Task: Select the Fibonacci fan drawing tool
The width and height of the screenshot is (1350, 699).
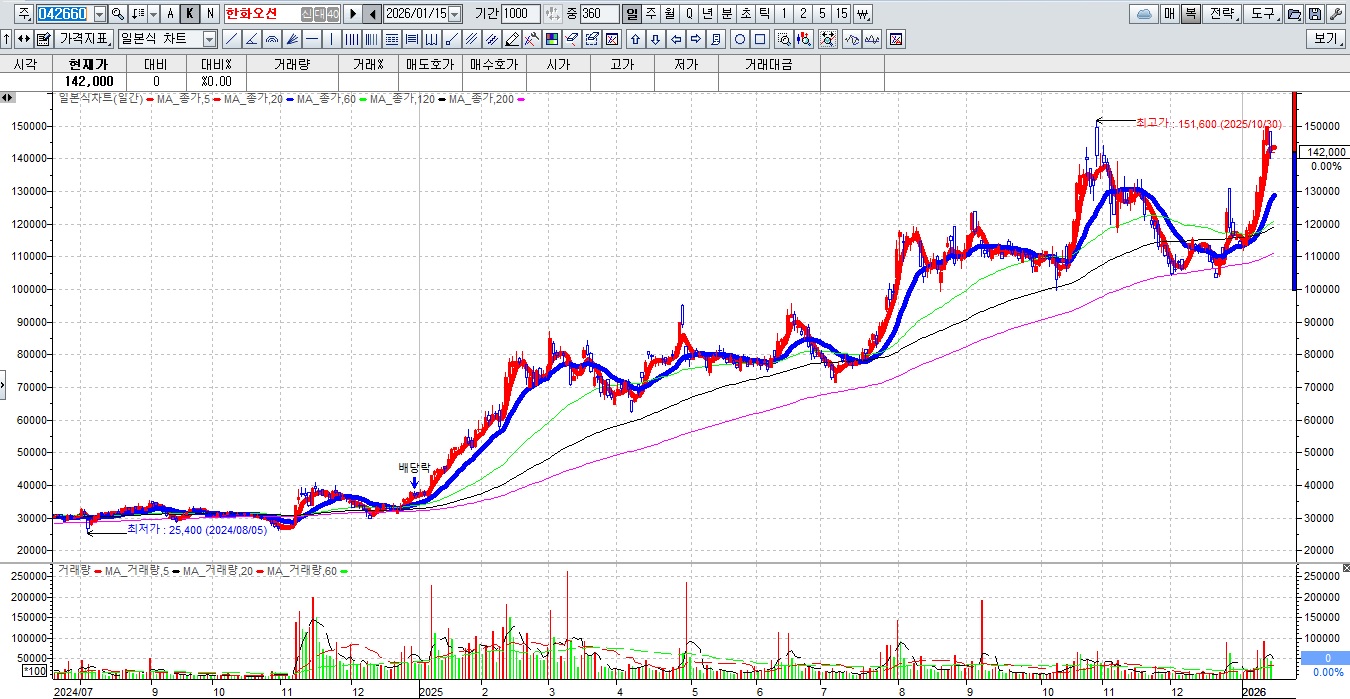Action: (x=292, y=39)
